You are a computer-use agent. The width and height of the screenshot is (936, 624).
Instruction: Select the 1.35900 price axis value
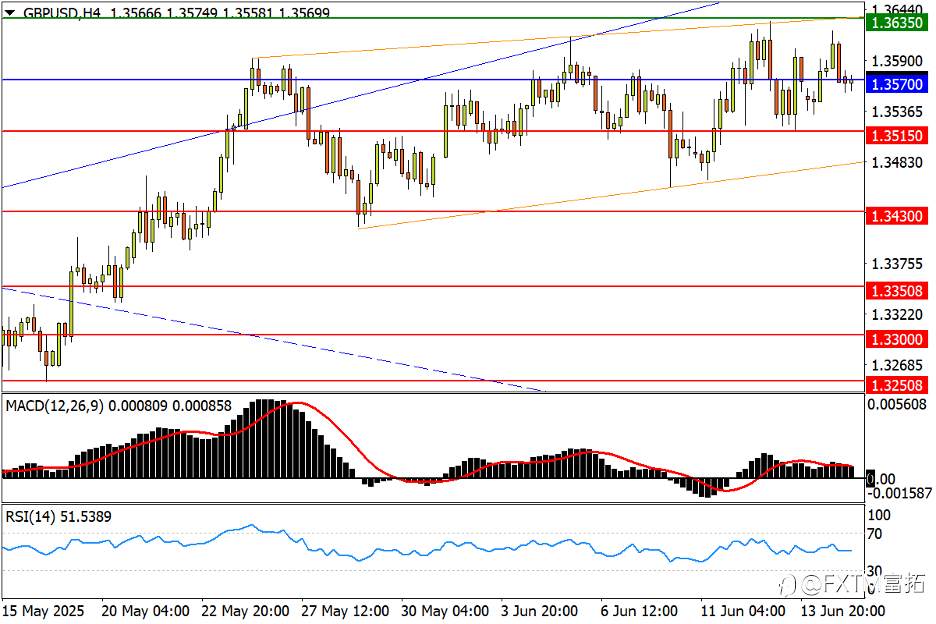[897, 61]
